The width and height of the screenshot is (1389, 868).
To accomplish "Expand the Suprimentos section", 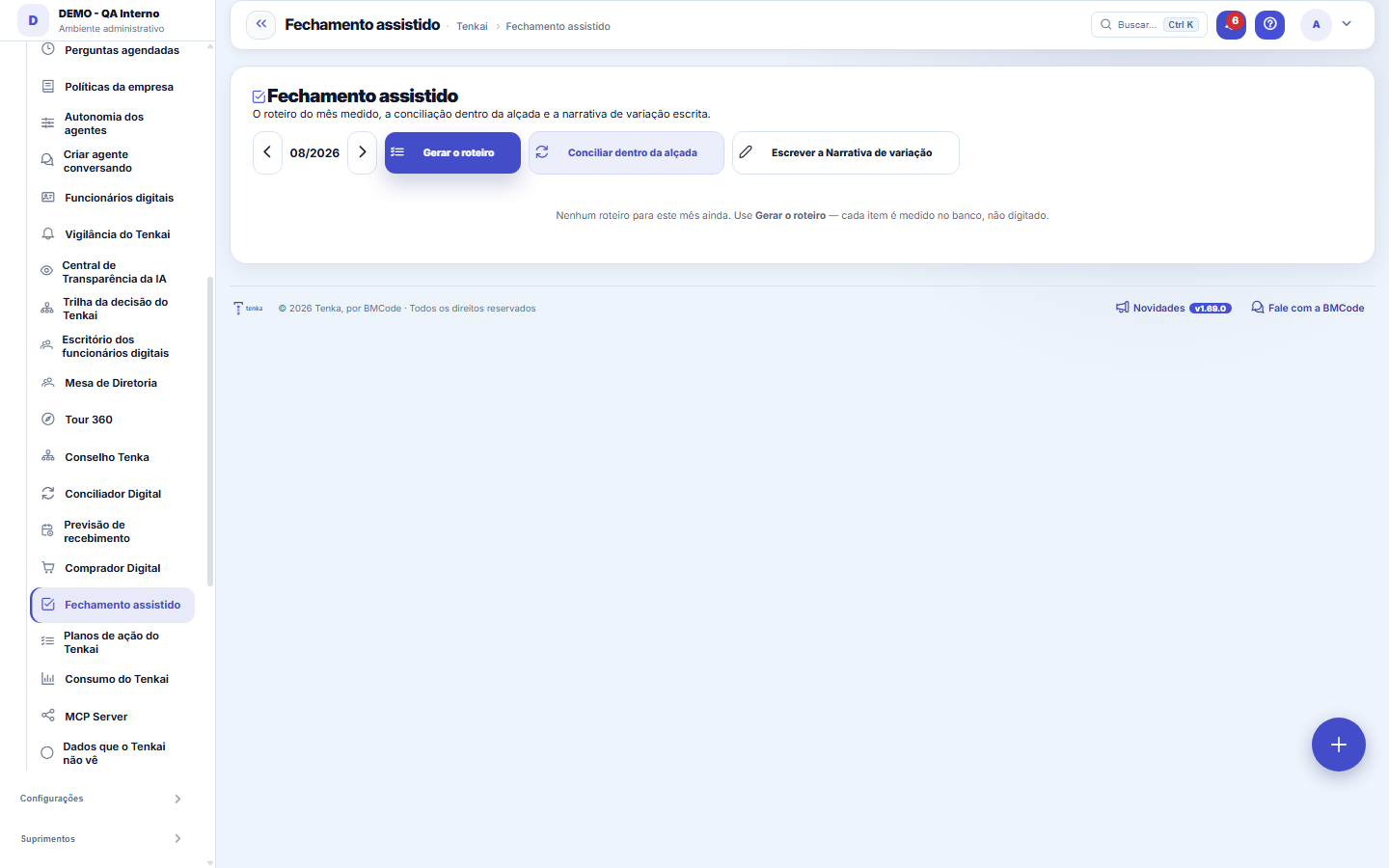I will [100, 839].
